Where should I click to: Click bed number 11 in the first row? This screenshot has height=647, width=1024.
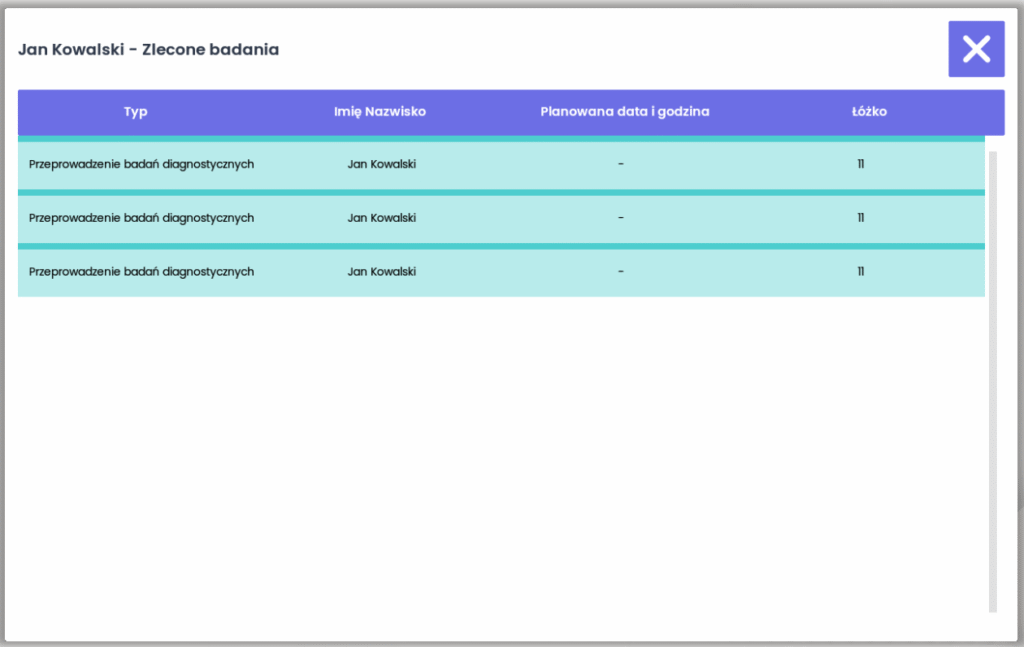coord(860,164)
